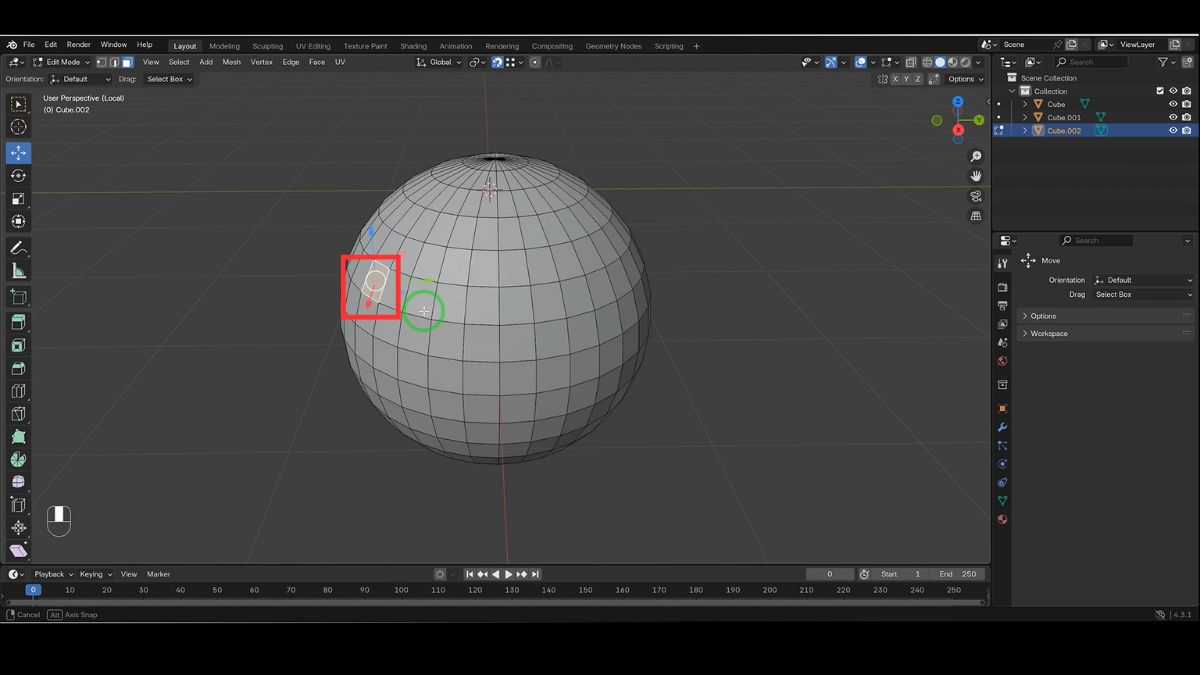Click the Options button in viewport header
Screen dimensions: 1200x675
(964, 79)
